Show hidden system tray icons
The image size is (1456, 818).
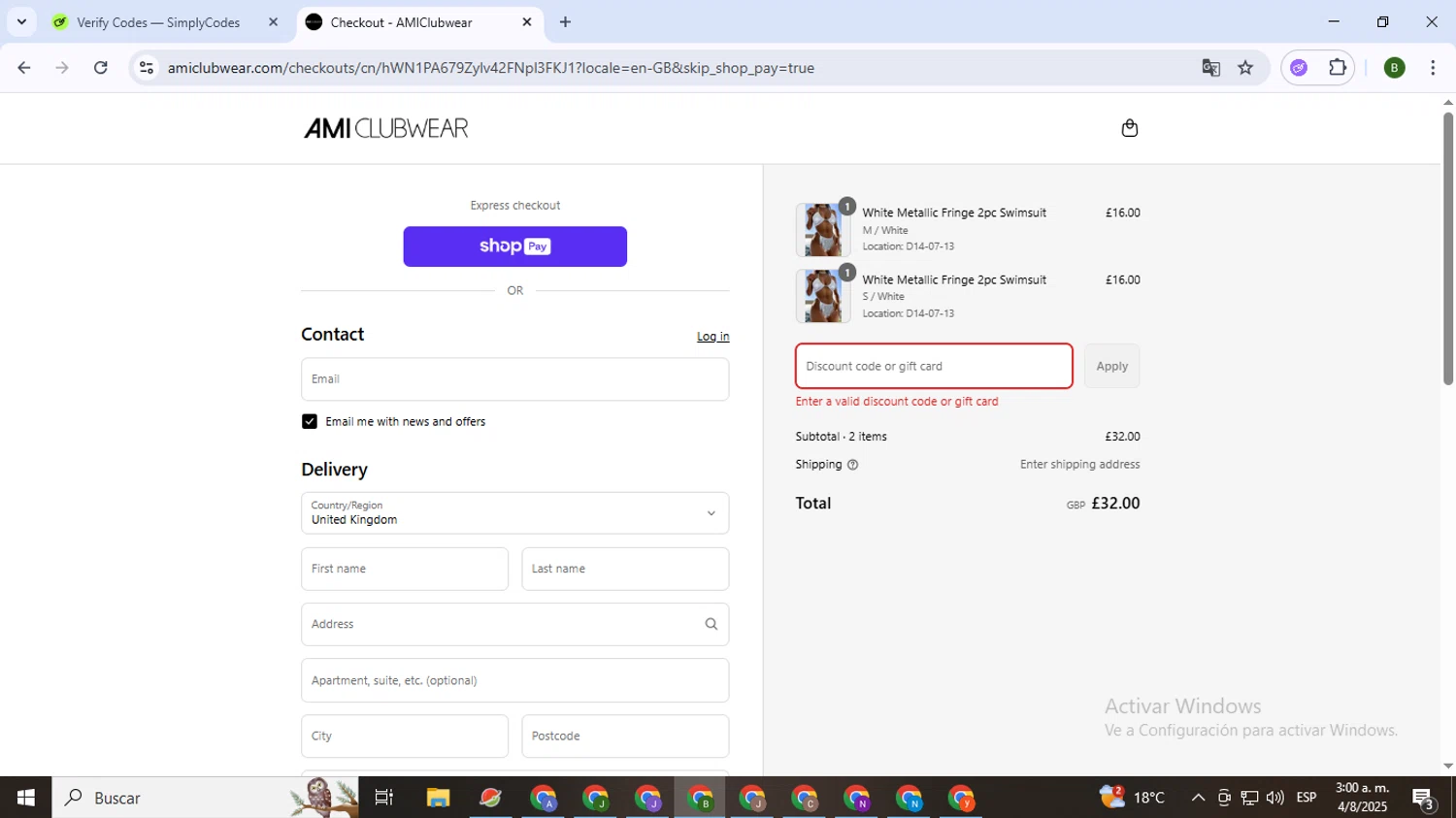1198,798
